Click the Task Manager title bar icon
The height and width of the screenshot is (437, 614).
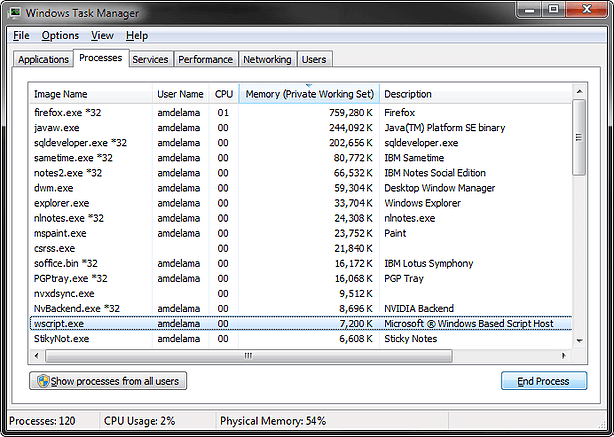[15, 13]
